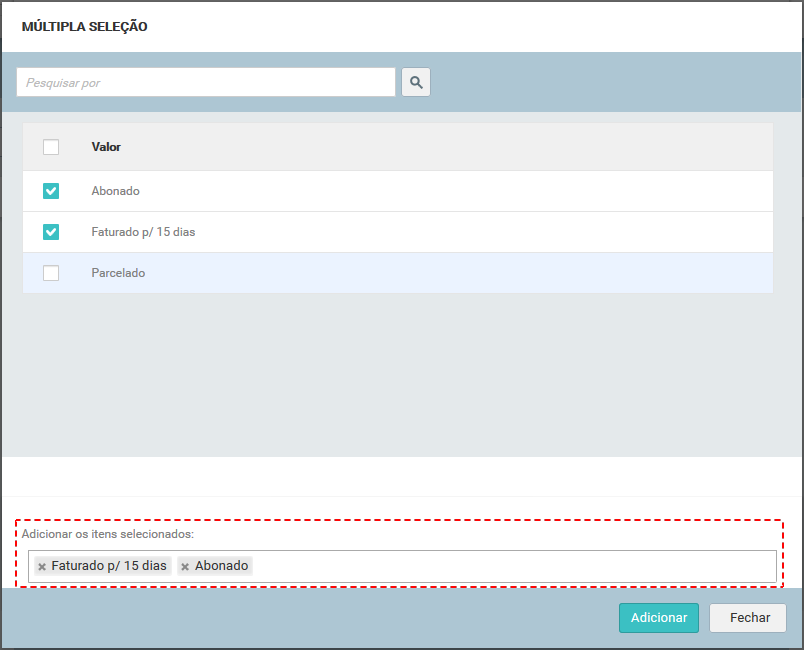Click the magnifier search icon button
Viewport: 804px width, 650px height.
click(x=416, y=82)
